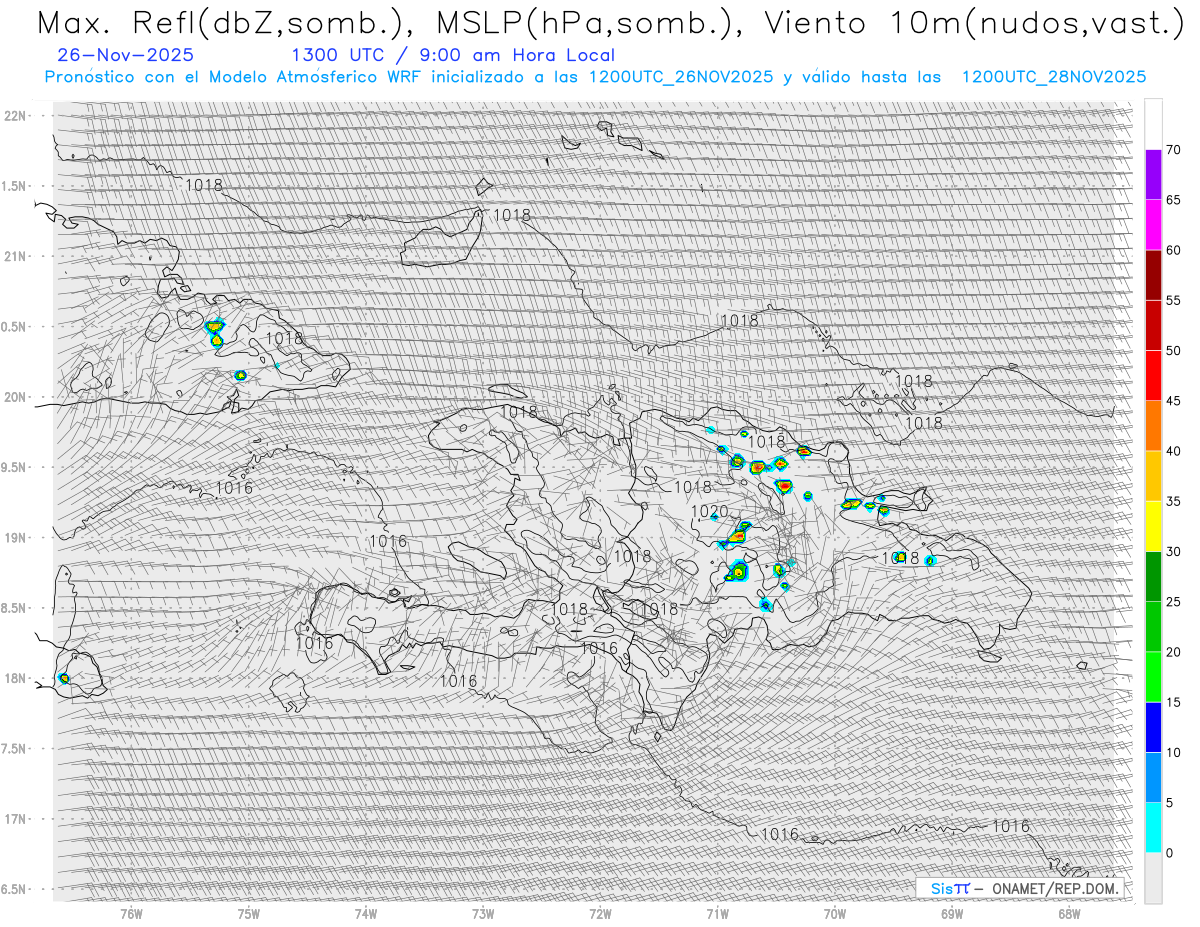Screen dimensions: 1200x927
Task: Pick the green 20–25 dBZ colorbar segment
Action: [x=1153, y=627]
